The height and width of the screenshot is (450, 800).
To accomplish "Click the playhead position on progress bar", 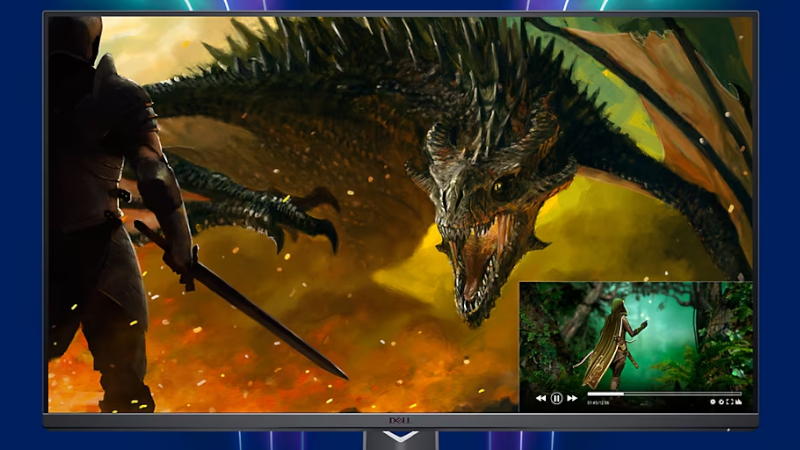I will click(x=624, y=394).
